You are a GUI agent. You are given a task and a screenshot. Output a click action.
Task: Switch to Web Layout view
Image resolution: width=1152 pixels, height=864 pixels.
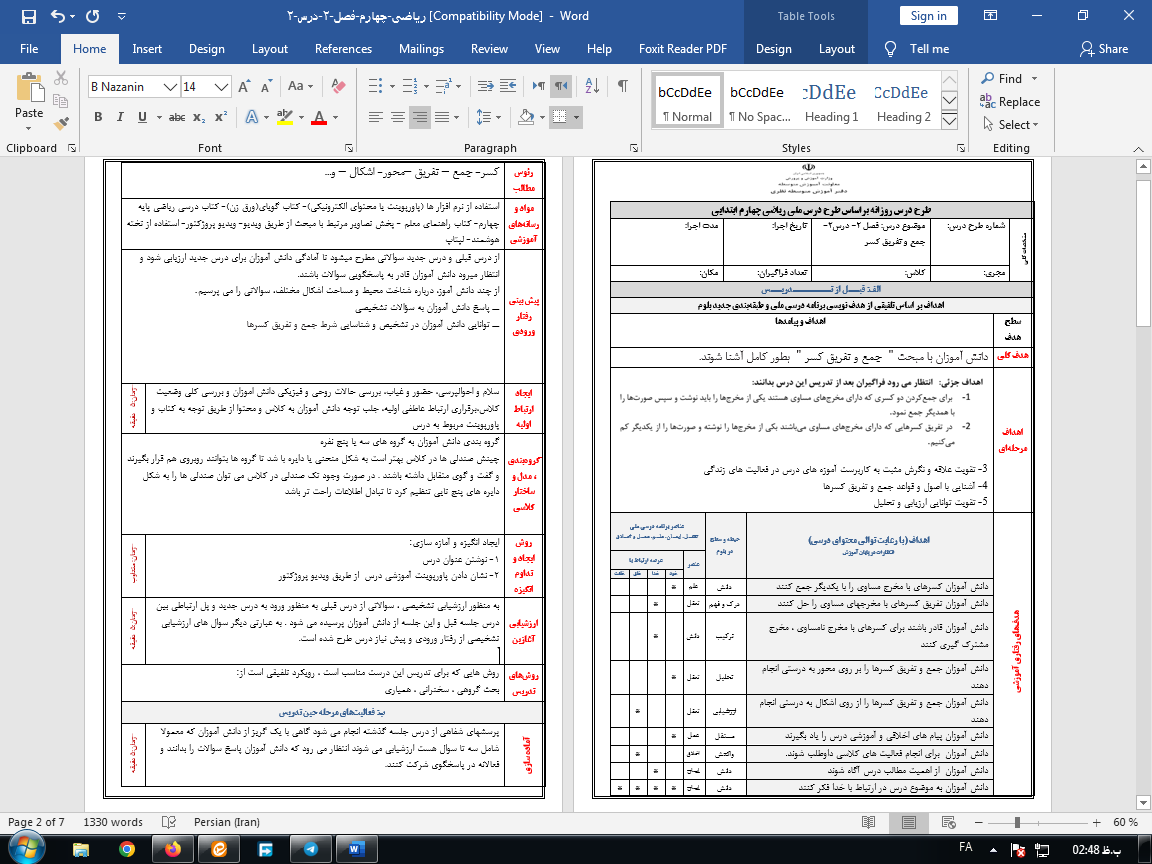point(948,822)
